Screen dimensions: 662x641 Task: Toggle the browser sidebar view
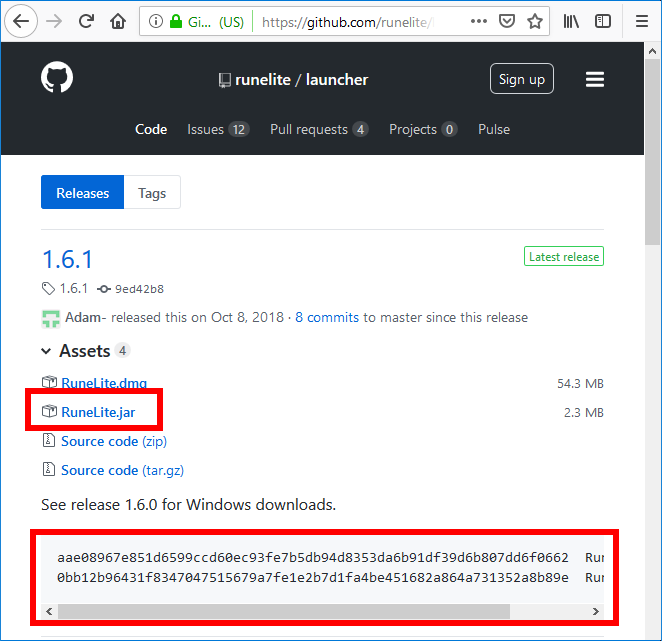602,21
